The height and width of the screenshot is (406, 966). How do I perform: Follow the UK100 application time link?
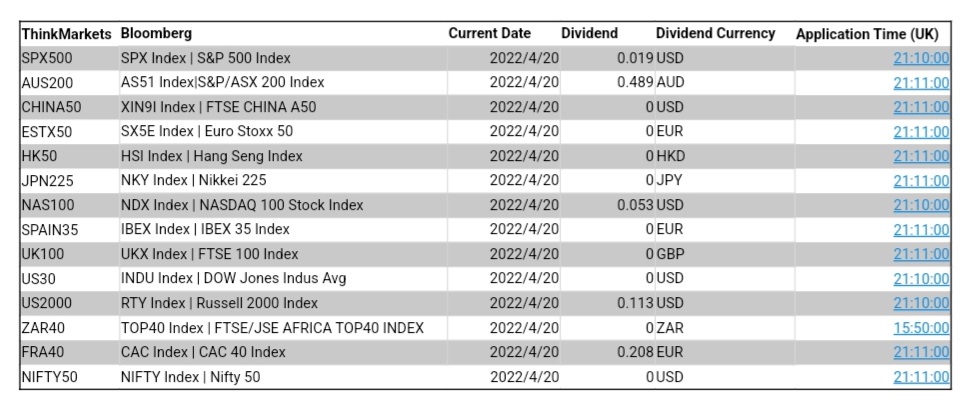pyautogui.click(x=921, y=254)
